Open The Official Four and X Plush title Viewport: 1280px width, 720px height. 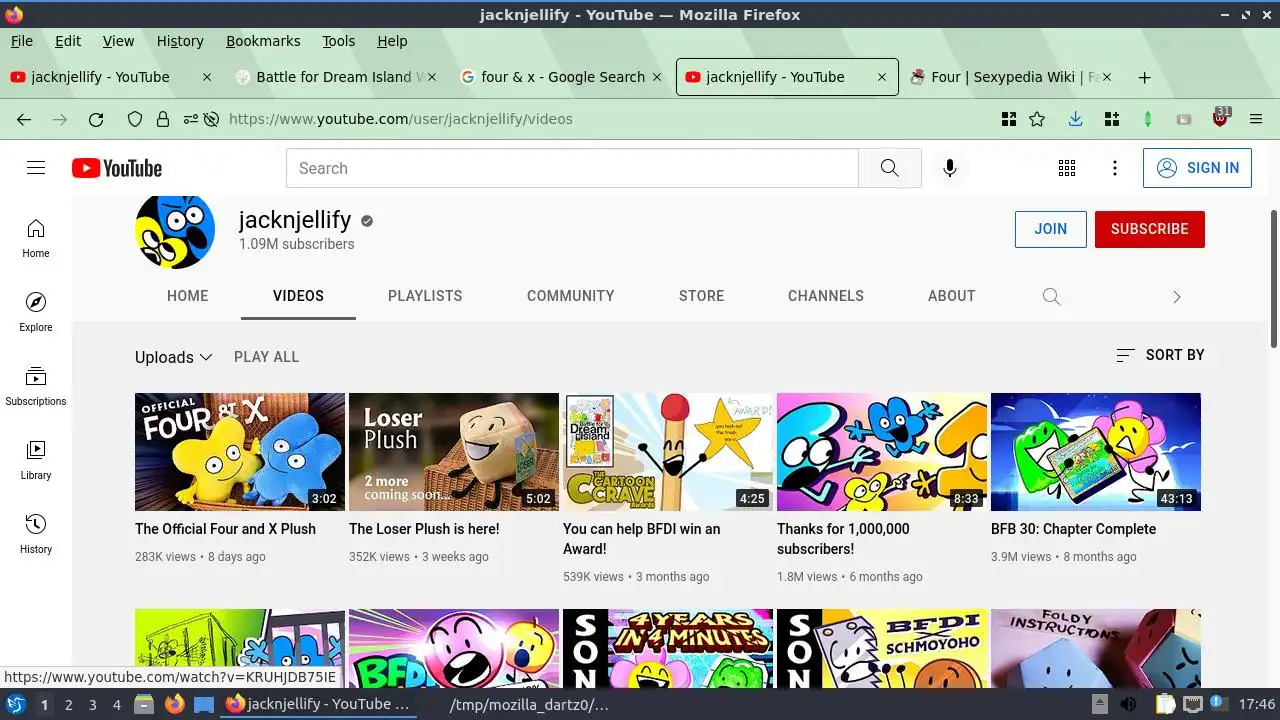tap(225, 529)
